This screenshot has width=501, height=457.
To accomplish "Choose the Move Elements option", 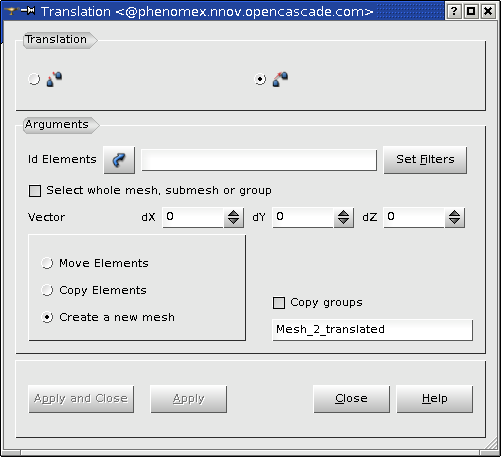I will click(47, 263).
